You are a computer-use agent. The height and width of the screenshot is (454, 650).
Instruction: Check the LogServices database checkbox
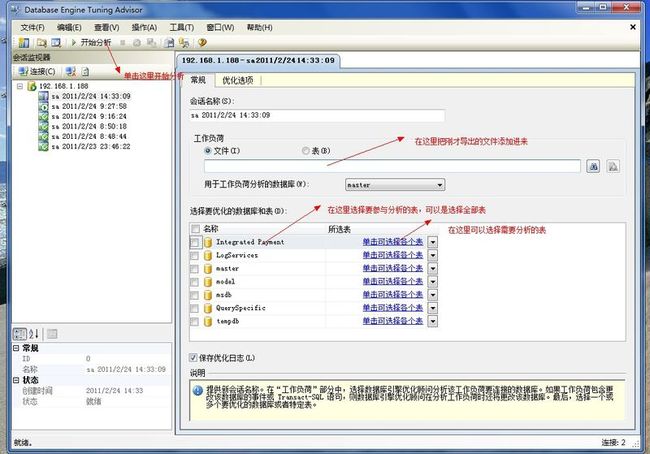point(194,255)
